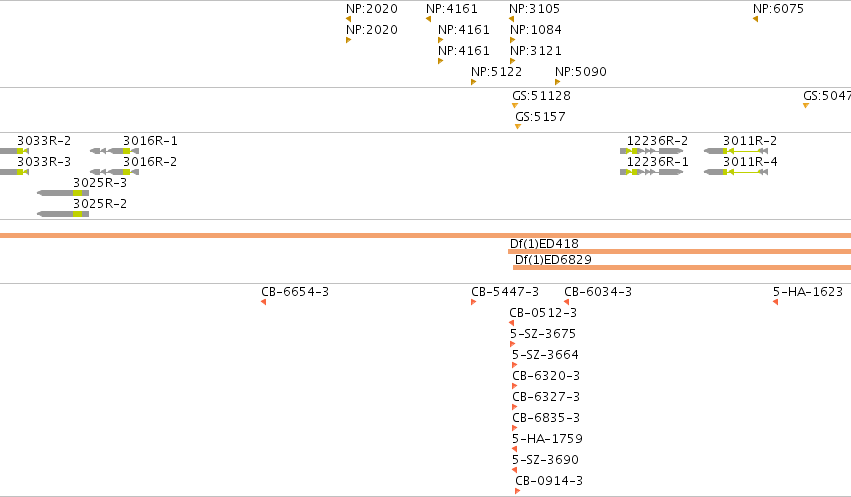Screen dimensions: 851x497
Task: Click the Df(1)ED6829 deficiency label
Action: coord(553,260)
